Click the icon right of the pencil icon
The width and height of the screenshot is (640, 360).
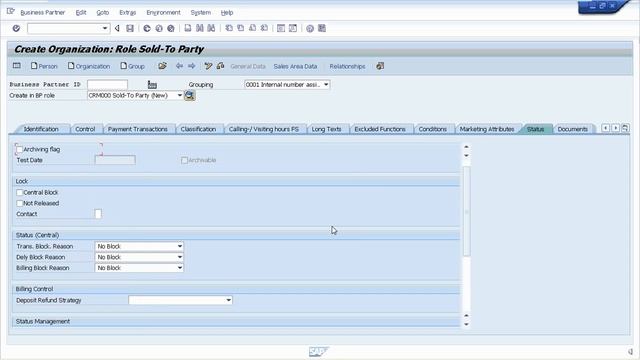point(220,66)
